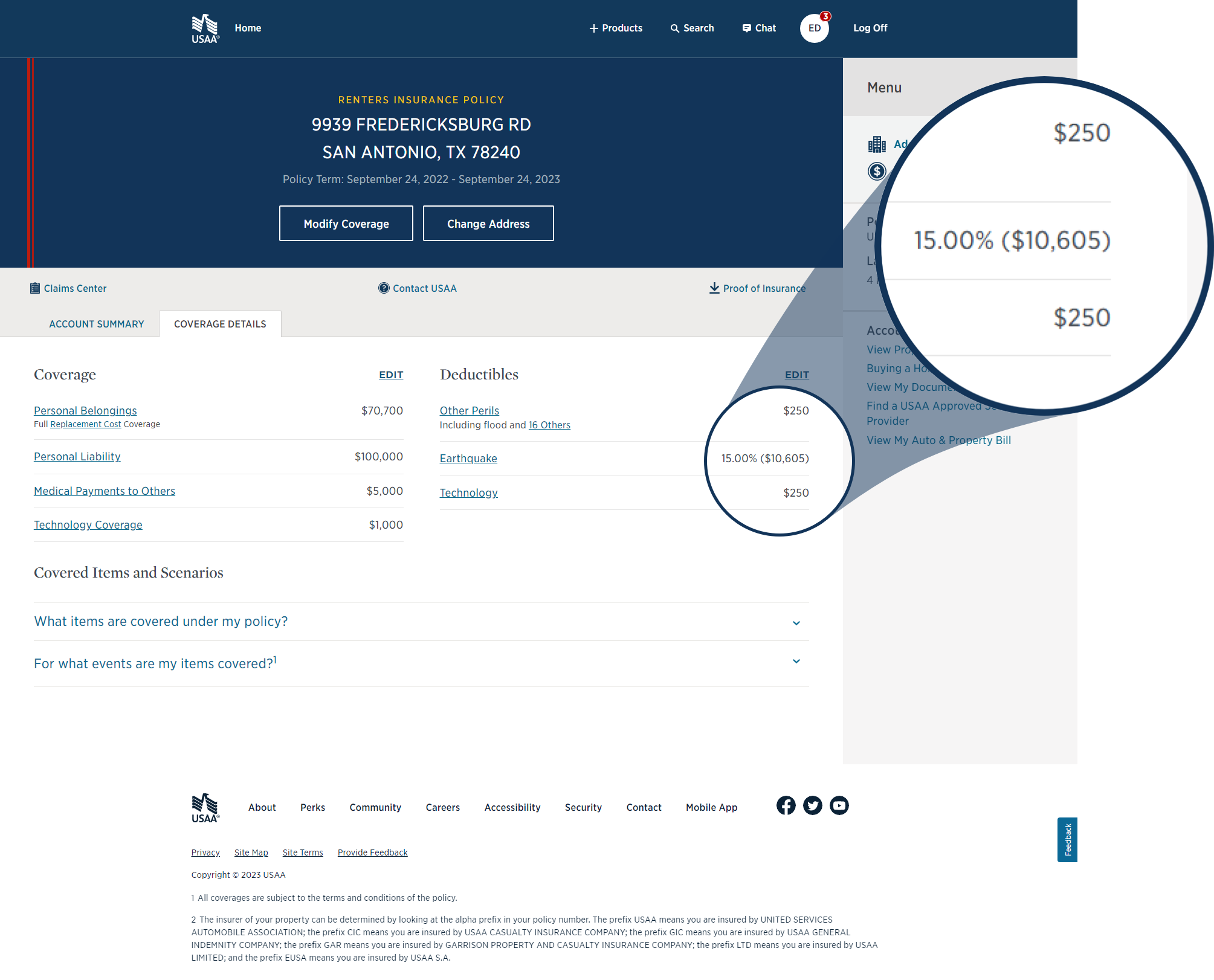Screen dimensions: 1214x980
Task: Select the Personal Belongings coverage link
Action: (85, 410)
